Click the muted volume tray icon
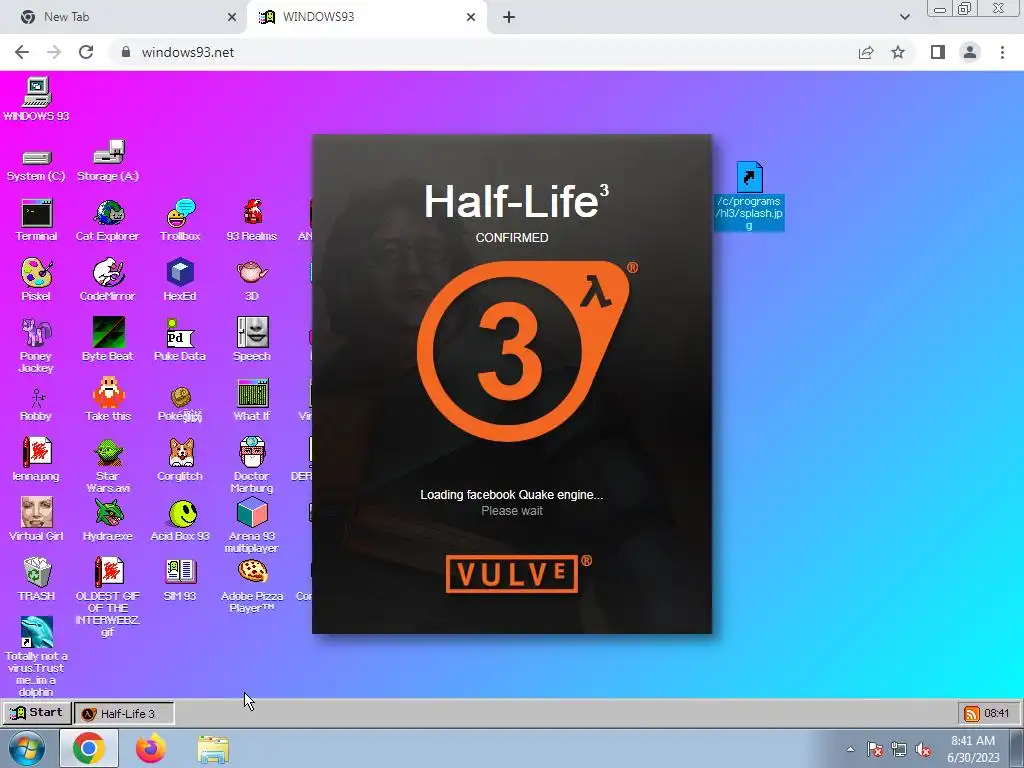The height and width of the screenshot is (768, 1024). tap(923, 749)
